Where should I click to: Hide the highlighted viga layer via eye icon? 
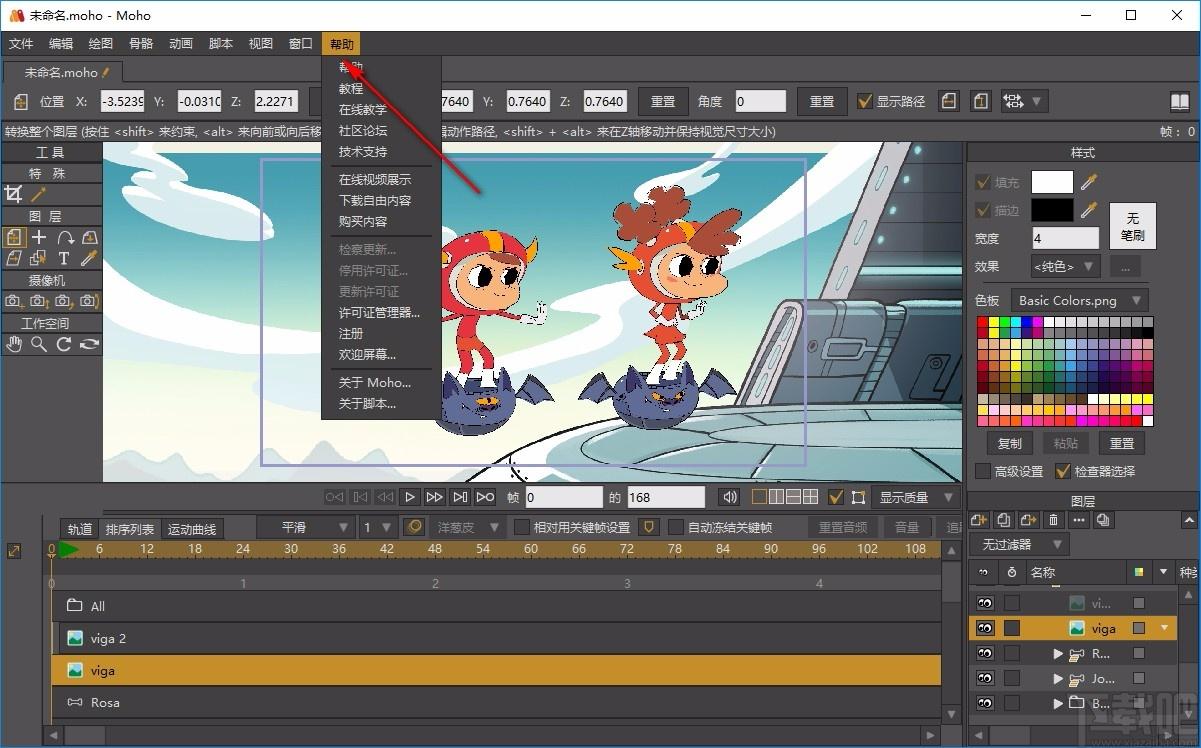[985, 628]
